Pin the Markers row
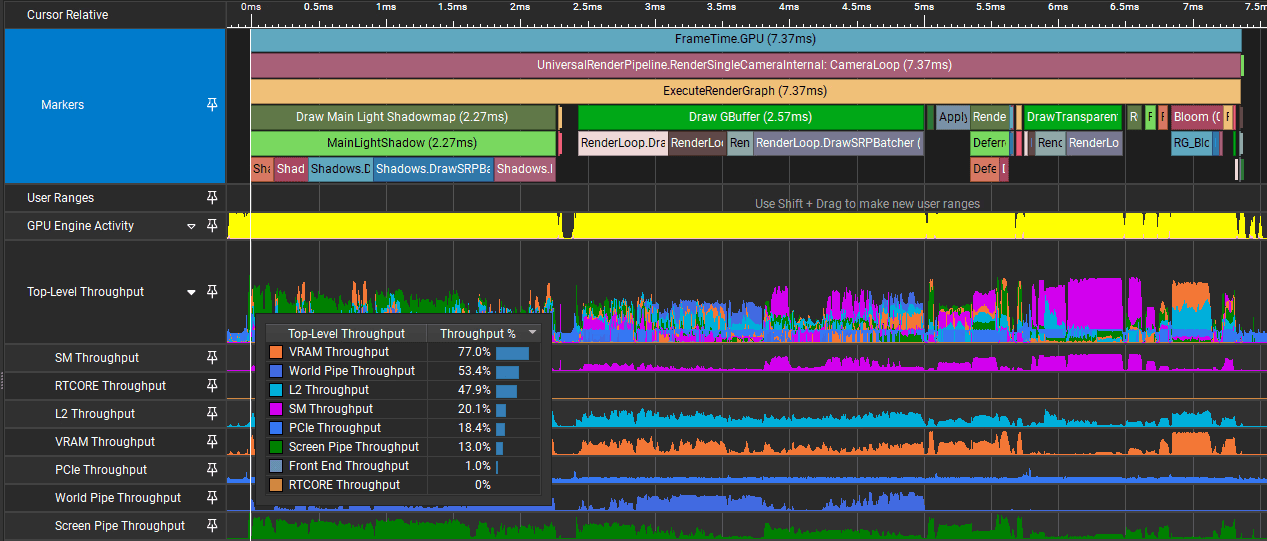 tap(212, 105)
